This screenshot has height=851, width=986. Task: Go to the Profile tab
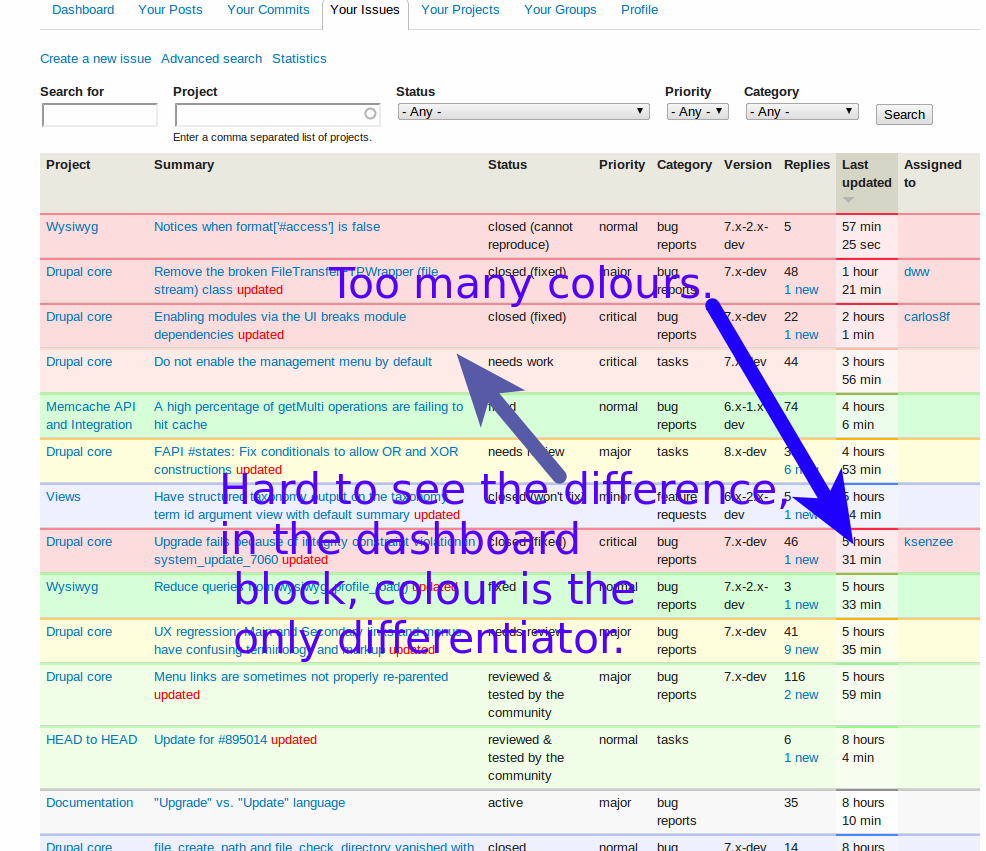pyautogui.click(x=639, y=10)
